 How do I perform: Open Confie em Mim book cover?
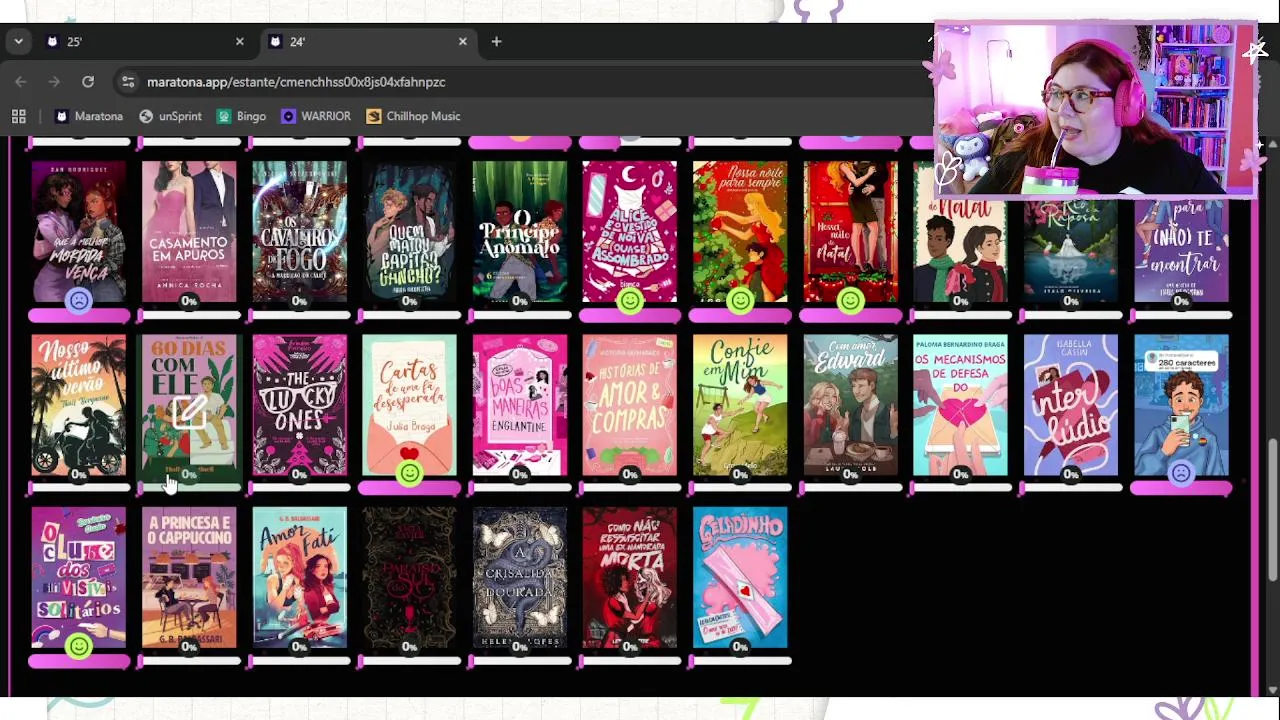740,405
